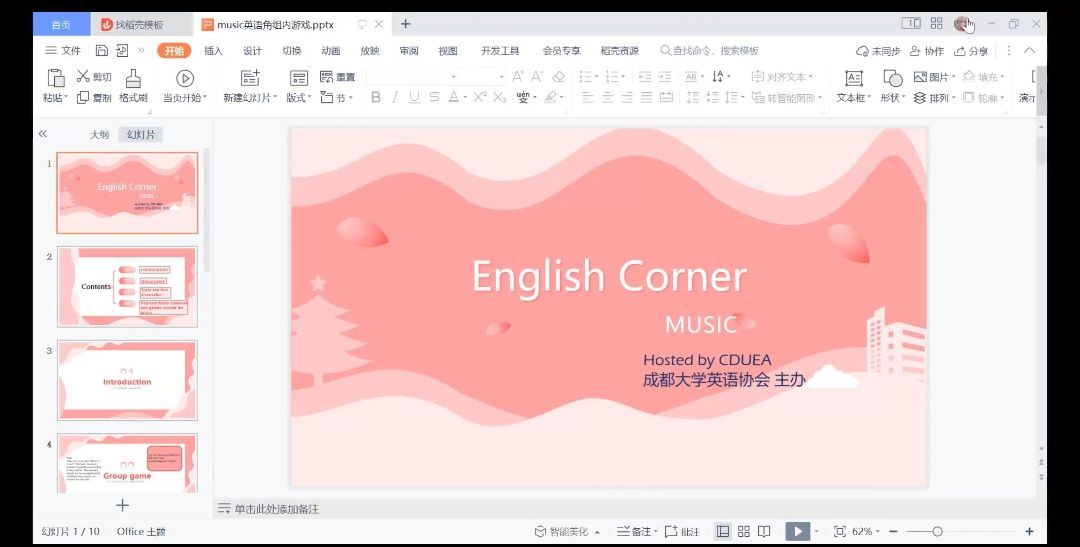Start slideshow from current slide (当页开始)
Screen dimensions: 1080x547
tap(185, 79)
